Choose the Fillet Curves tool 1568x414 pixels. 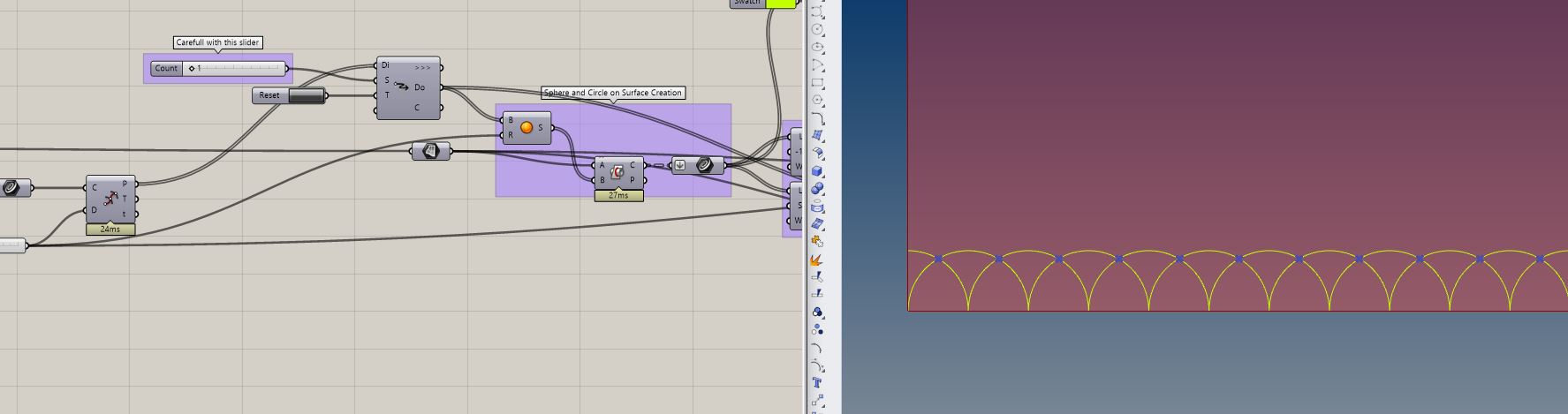pyautogui.click(x=817, y=118)
